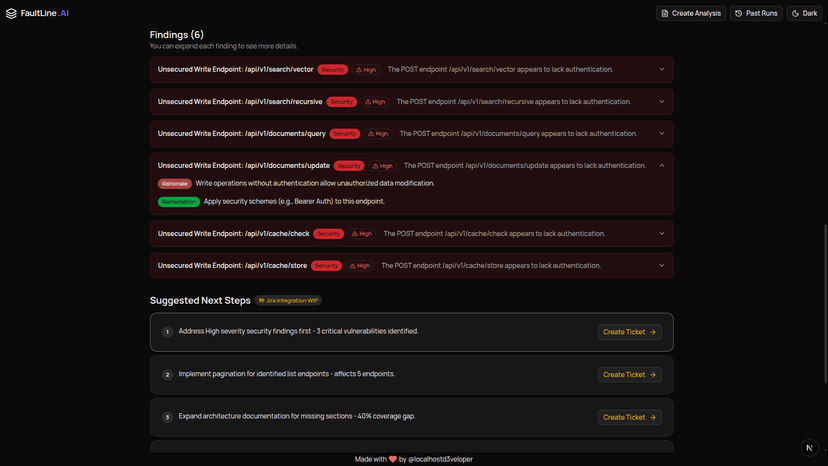Click the Remediation label badge
The height and width of the screenshot is (466, 828).
click(178, 202)
